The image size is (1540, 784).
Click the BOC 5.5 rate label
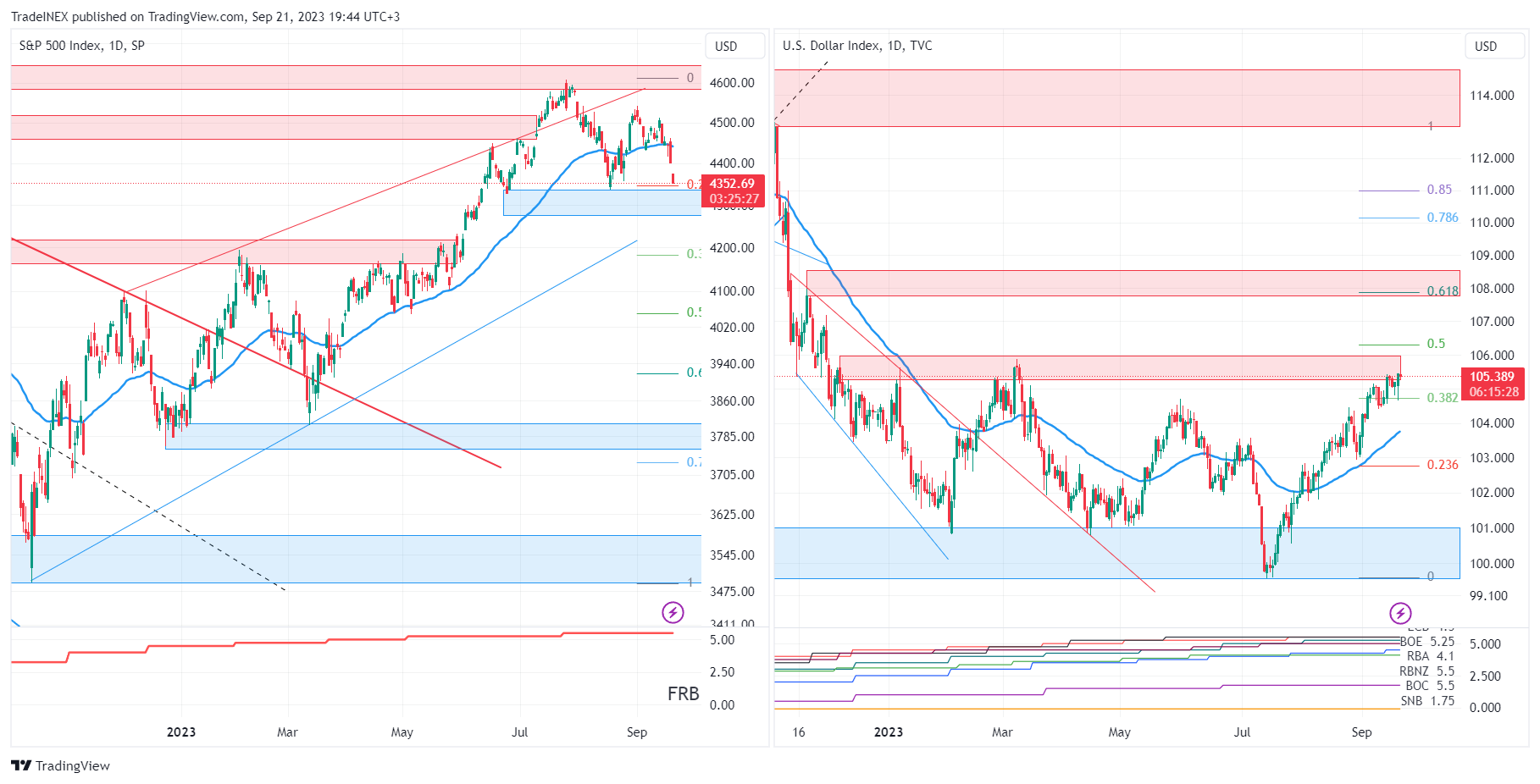click(1430, 686)
